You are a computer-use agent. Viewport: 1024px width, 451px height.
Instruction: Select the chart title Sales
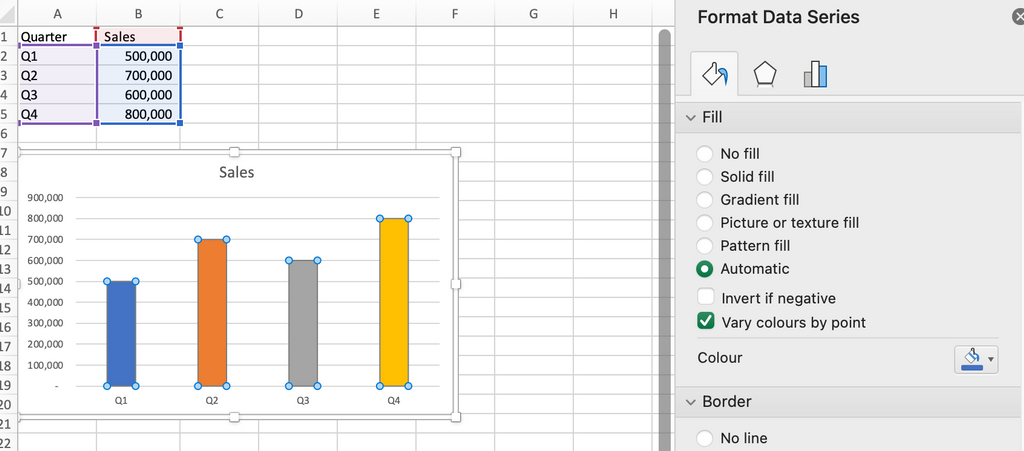tap(236, 173)
